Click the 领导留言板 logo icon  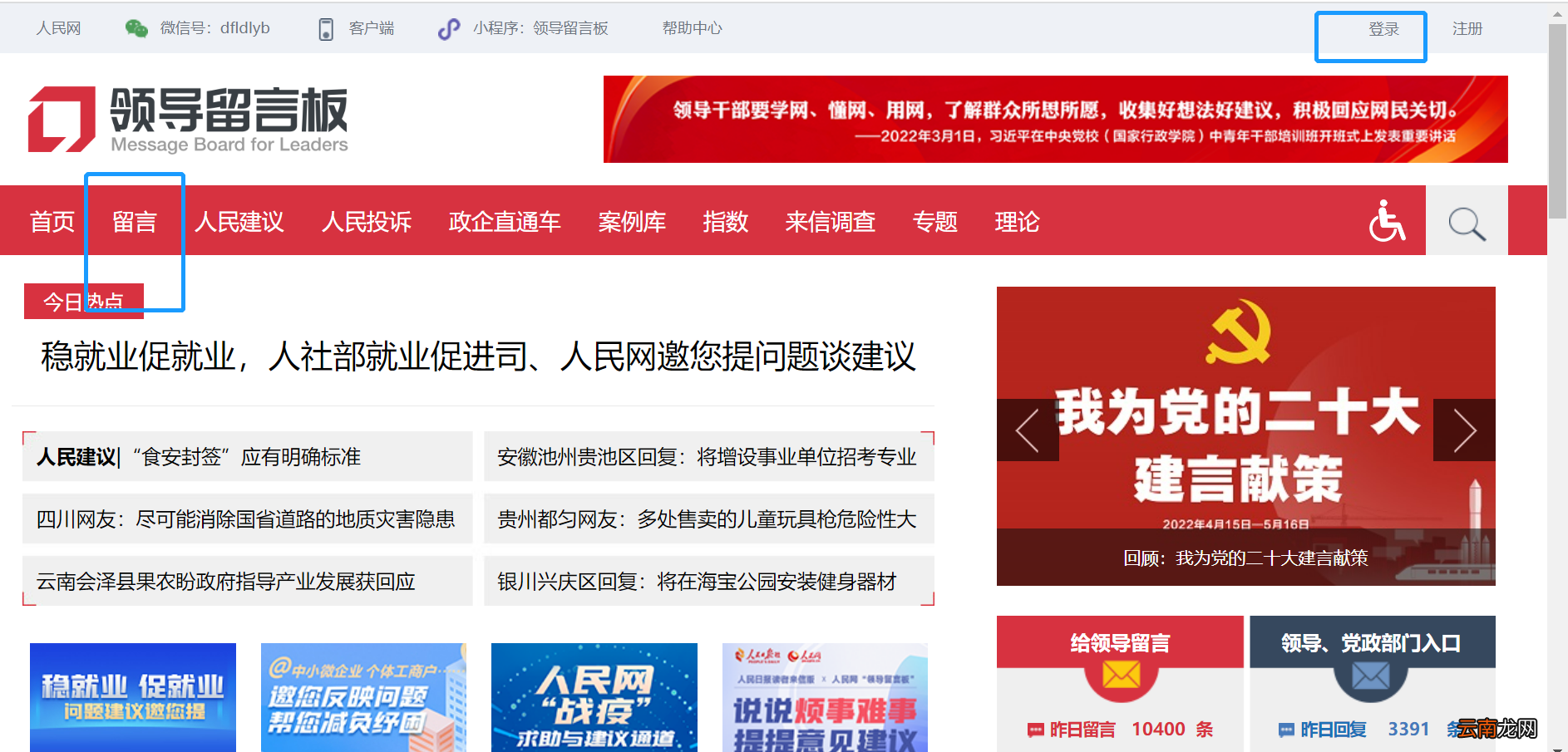[x=60, y=118]
